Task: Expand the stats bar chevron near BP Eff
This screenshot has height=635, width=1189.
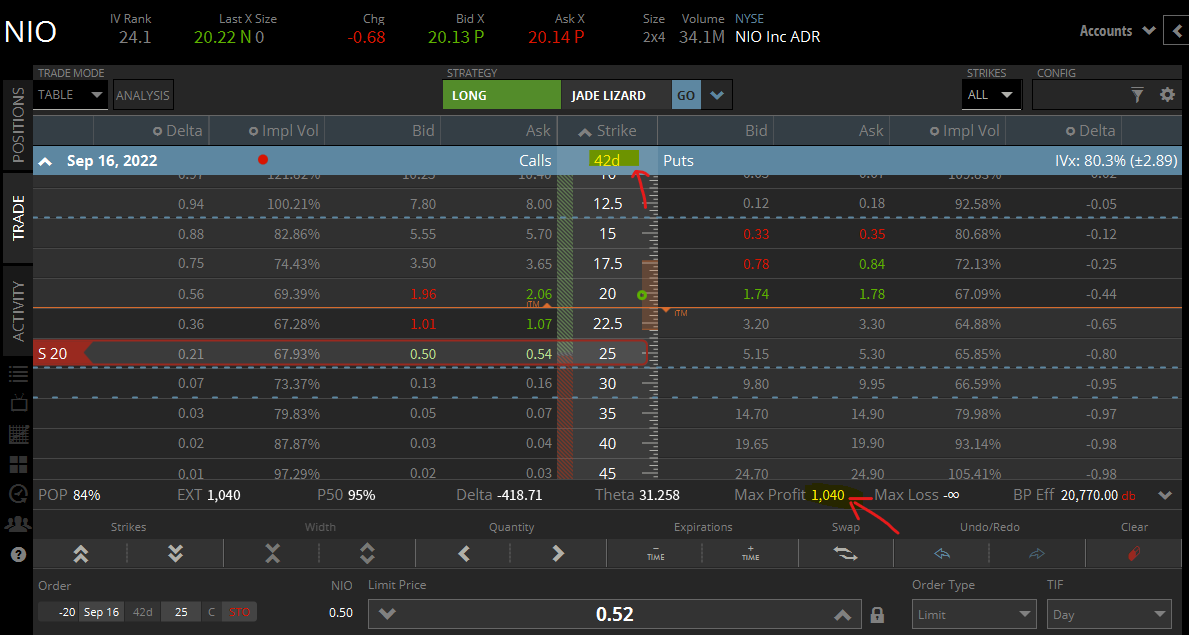Action: pos(1165,495)
